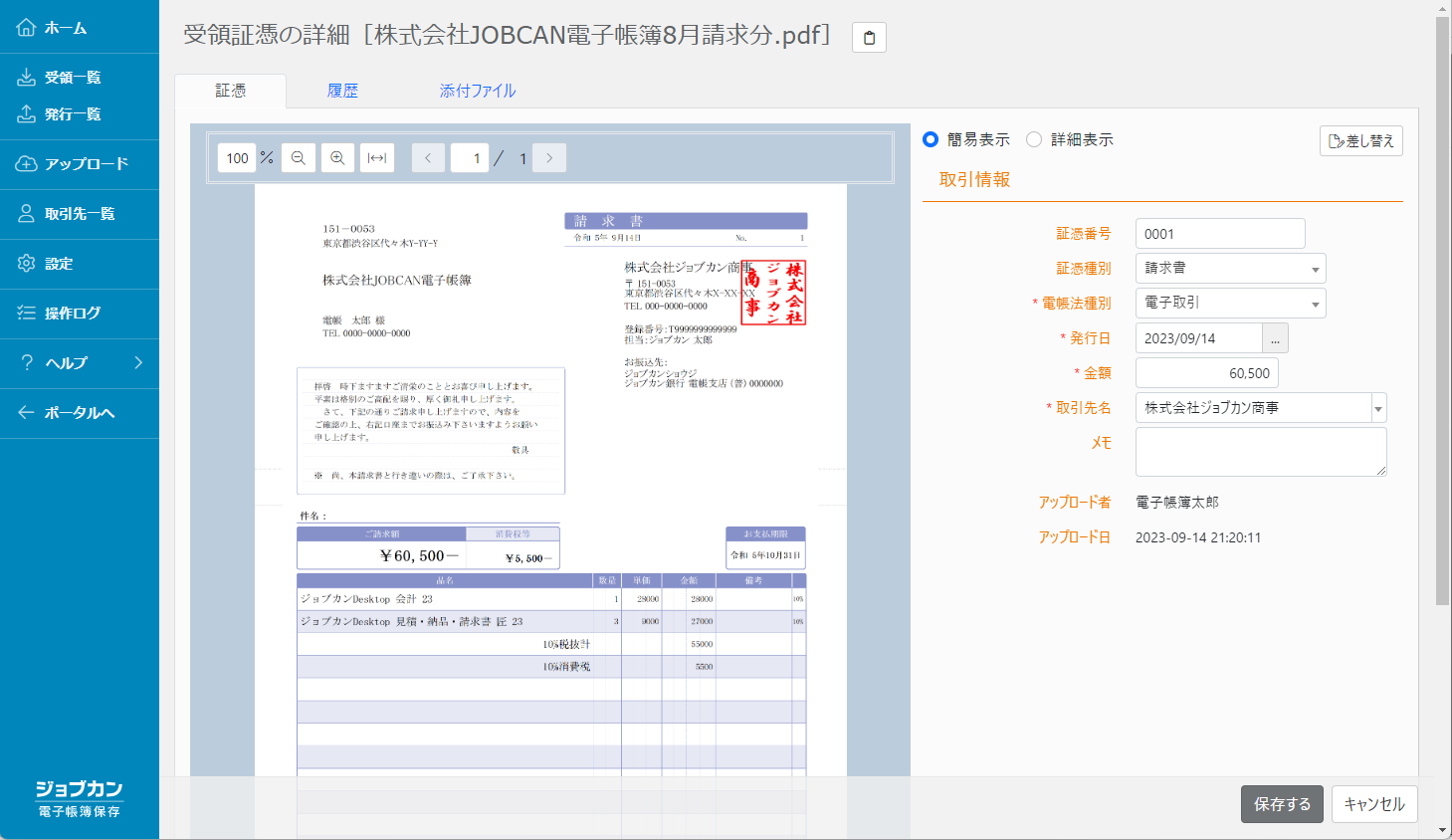Go to next page in PDF viewer
Viewport: 1452px width, 840px height.
549,158
